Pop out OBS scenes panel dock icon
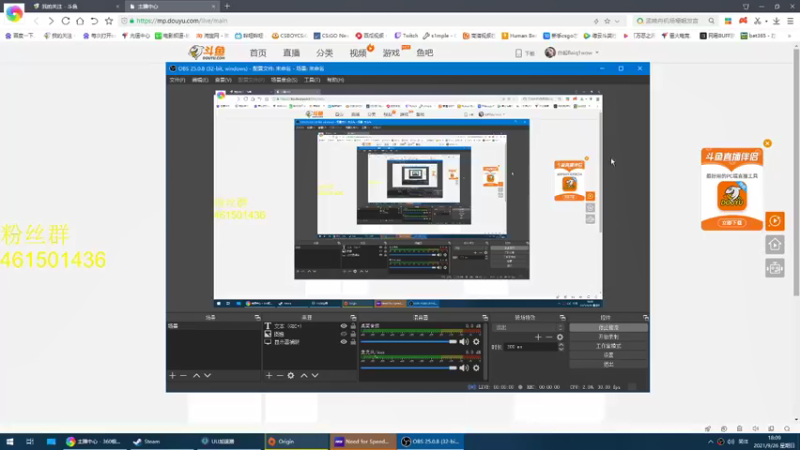This screenshot has width=800, height=450. click(x=257, y=317)
